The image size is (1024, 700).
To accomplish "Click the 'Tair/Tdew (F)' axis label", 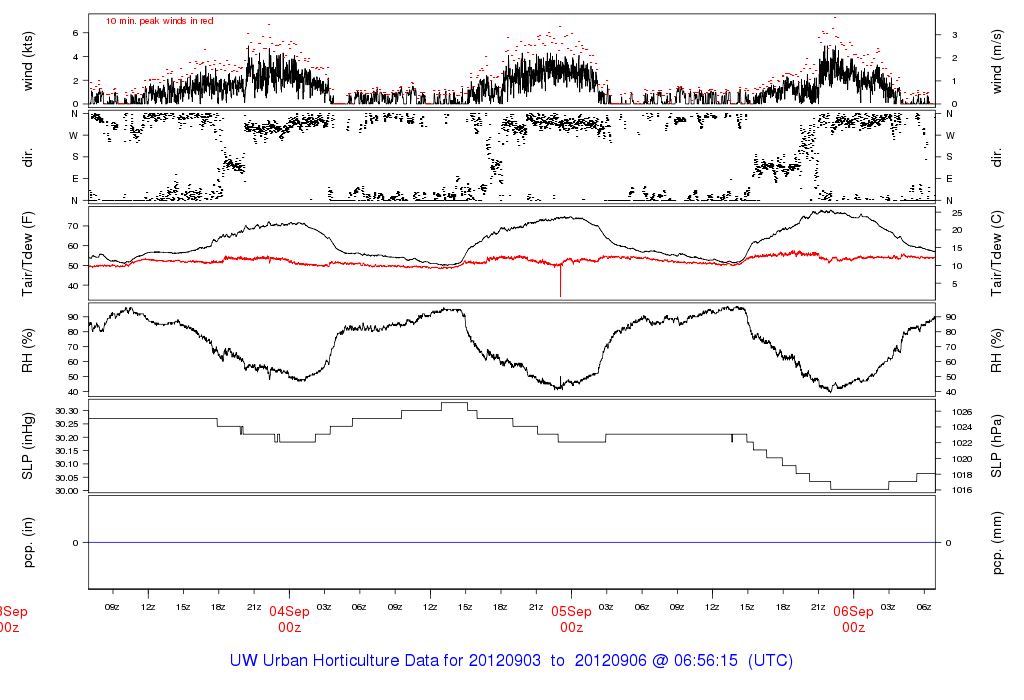I will coord(28,251).
